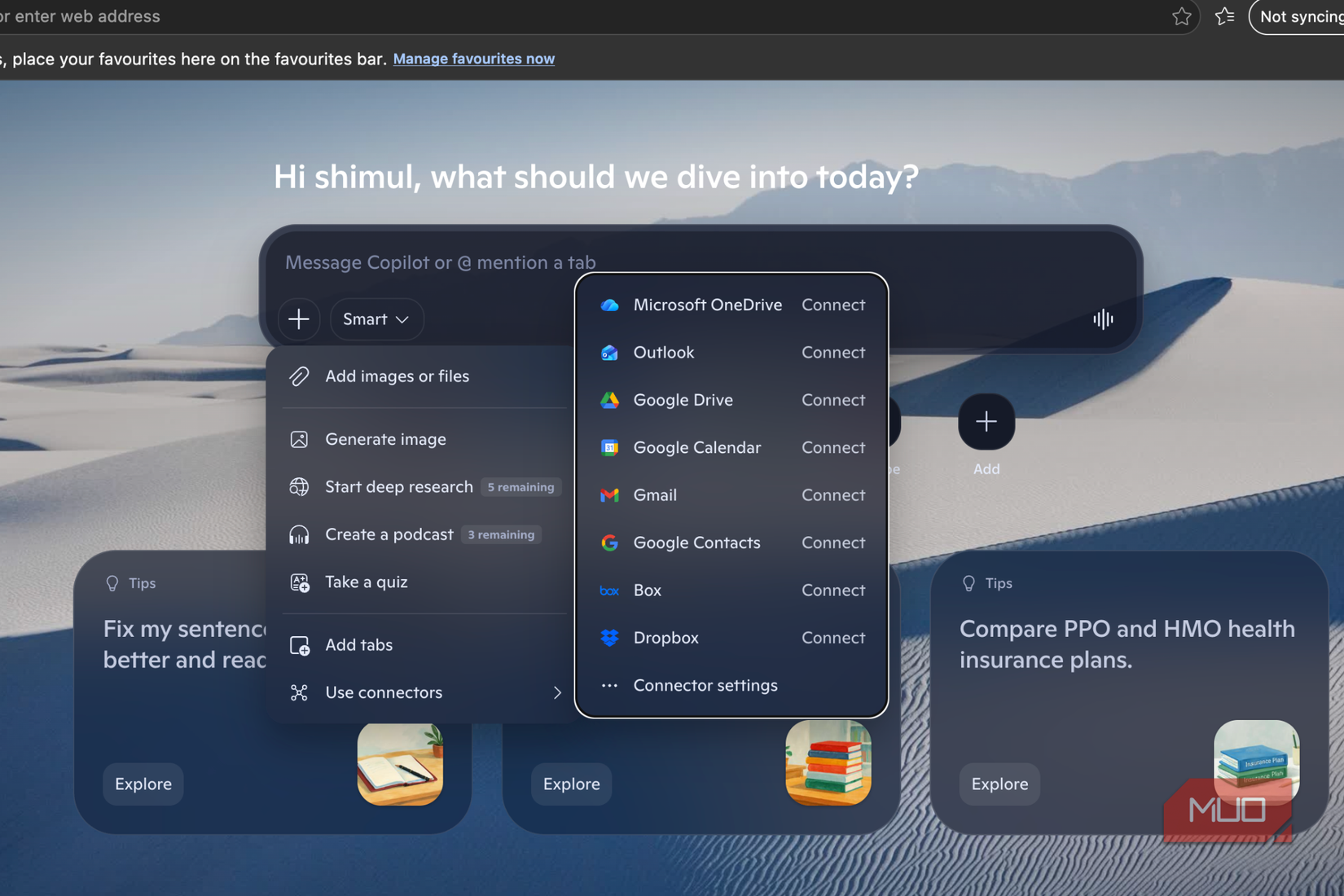Focus the Message Copilot input field

point(701,262)
